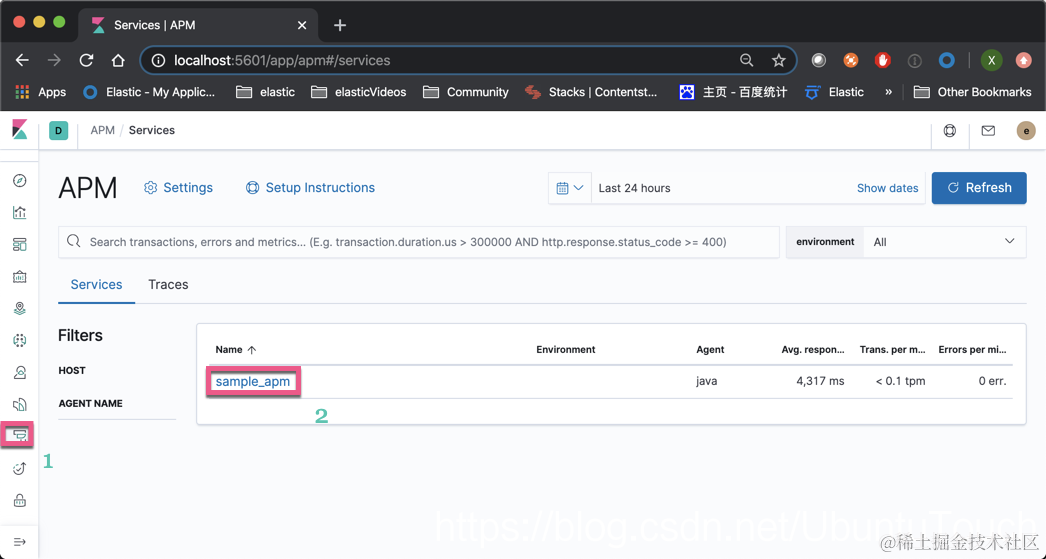Switch to the Traces tab
Screen dimensions: 1046x559
click(x=168, y=284)
